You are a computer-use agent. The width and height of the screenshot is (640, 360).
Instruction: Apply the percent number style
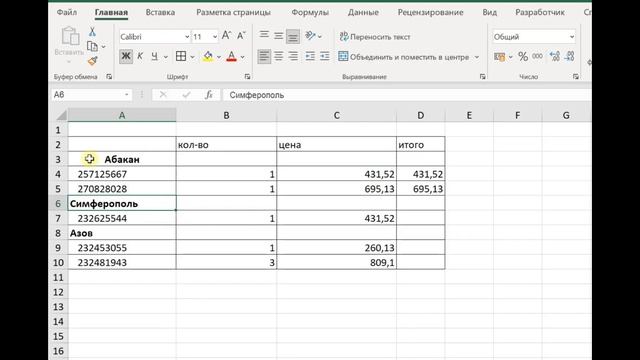coord(523,57)
